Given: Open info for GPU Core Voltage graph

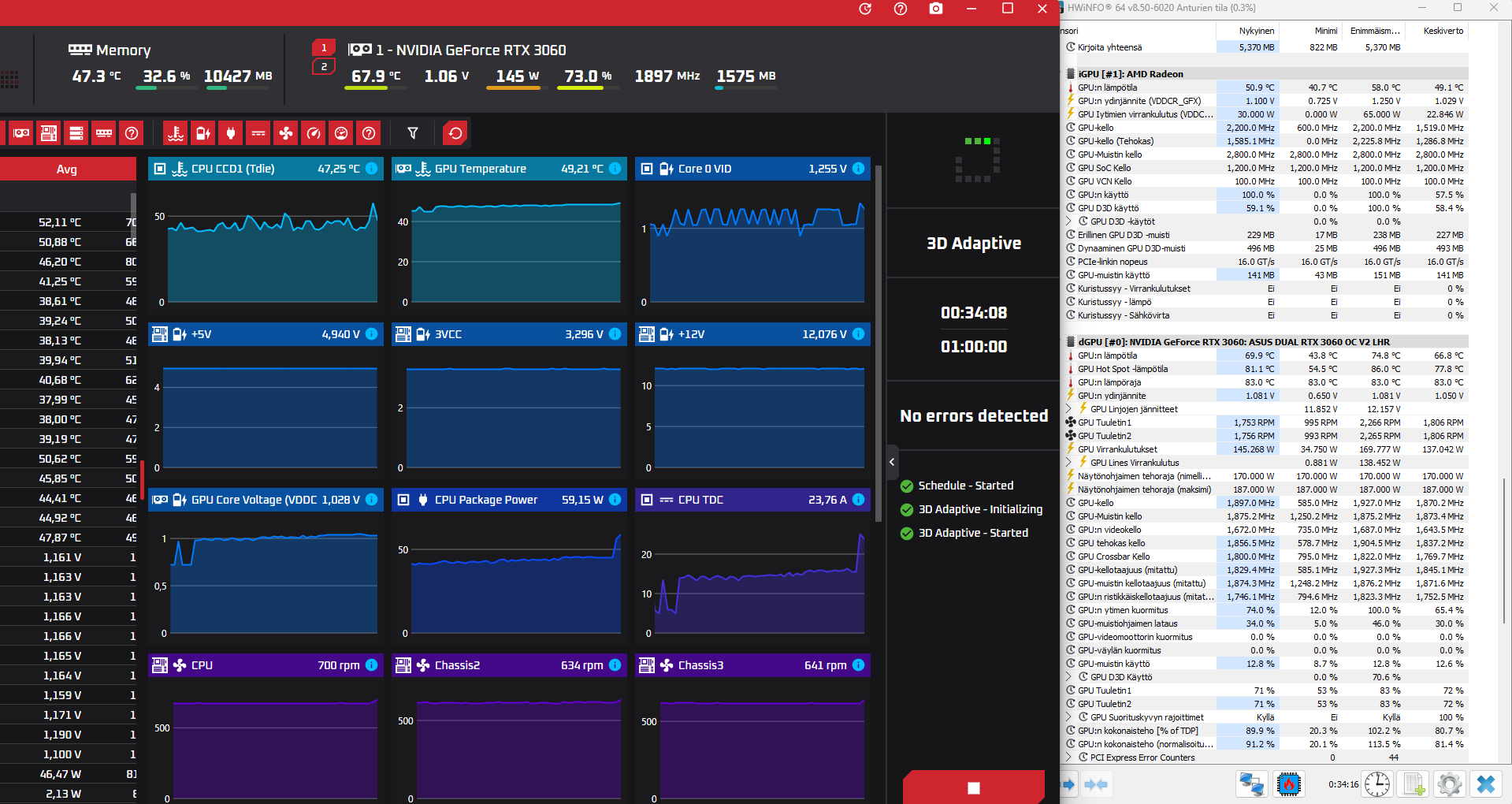Looking at the screenshot, I should [372, 500].
